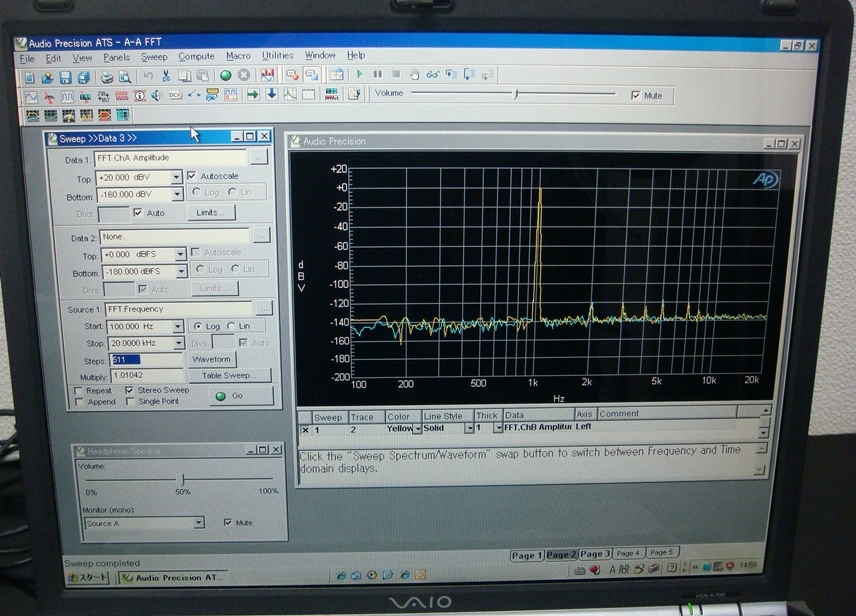Viewport: 856px width, 616px height.
Task: Click the Print Preview magnifier icon
Action: tap(124, 77)
